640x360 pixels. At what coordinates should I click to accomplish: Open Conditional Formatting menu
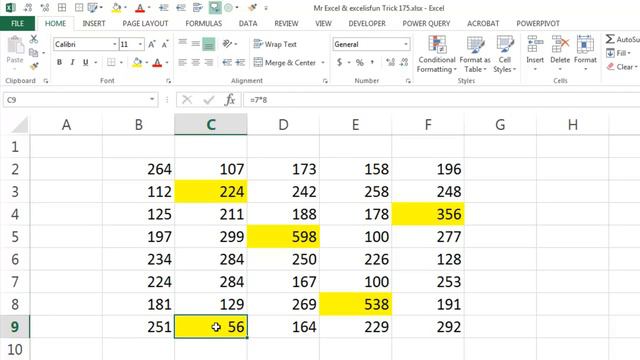tap(436, 54)
